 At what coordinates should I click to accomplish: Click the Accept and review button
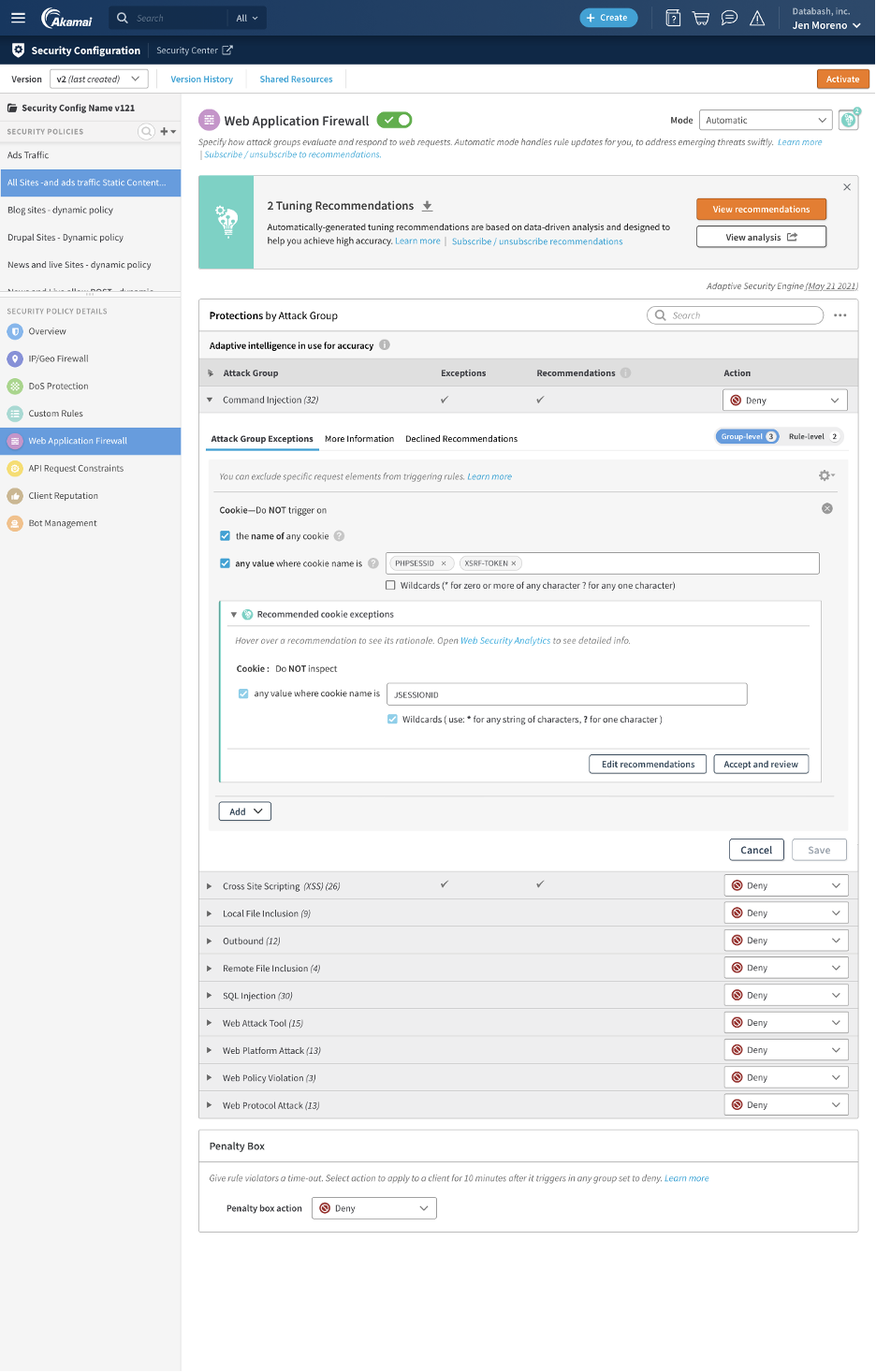pyautogui.click(x=760, y=765)
